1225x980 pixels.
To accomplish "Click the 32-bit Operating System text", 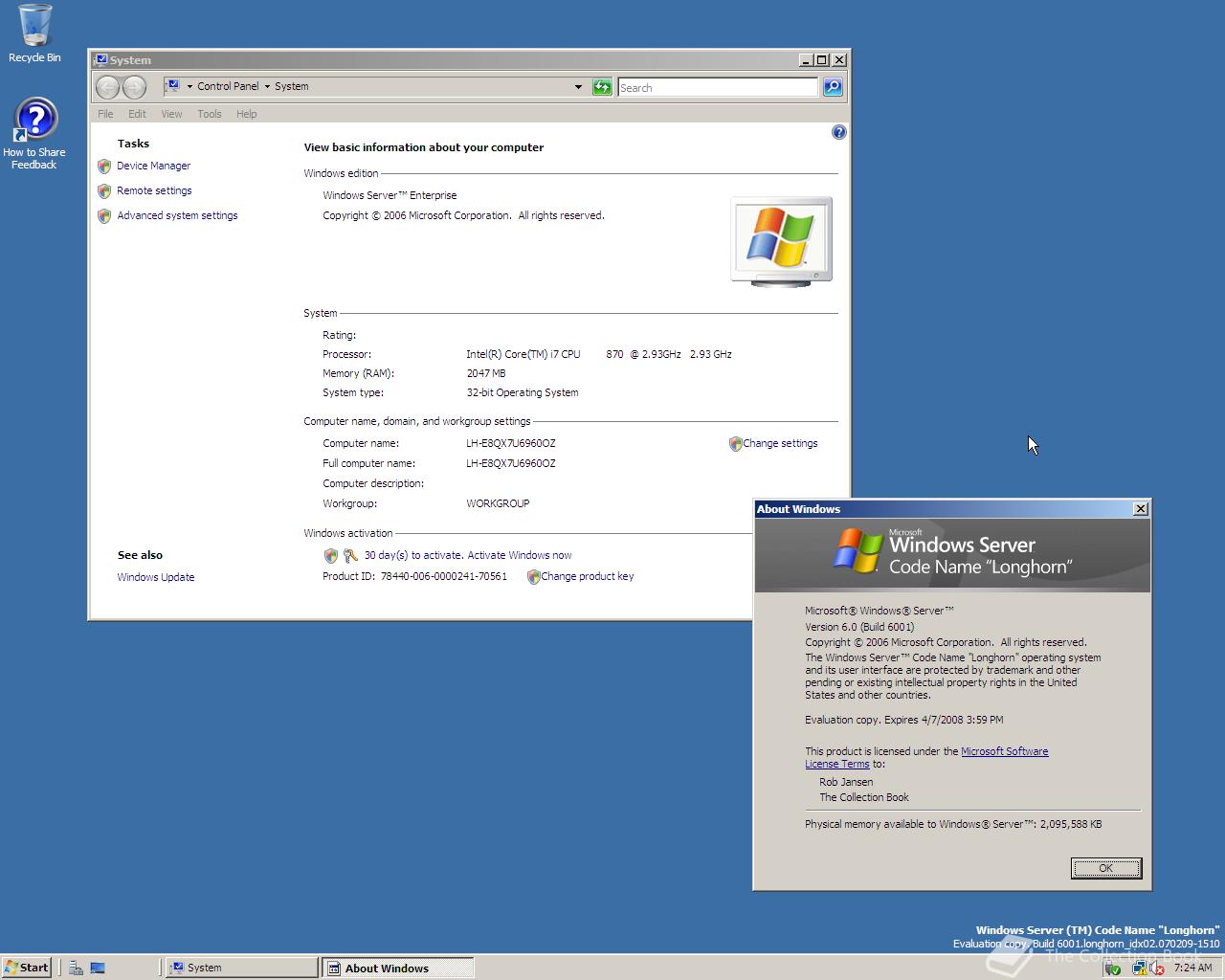I will pyautogui.click(x=523, y=392).
